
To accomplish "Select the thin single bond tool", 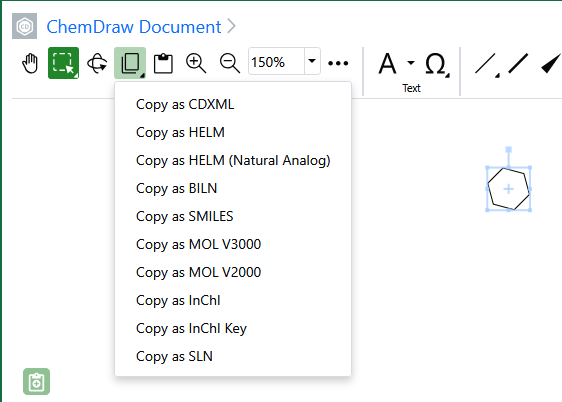I will click(x=486, y=64).
